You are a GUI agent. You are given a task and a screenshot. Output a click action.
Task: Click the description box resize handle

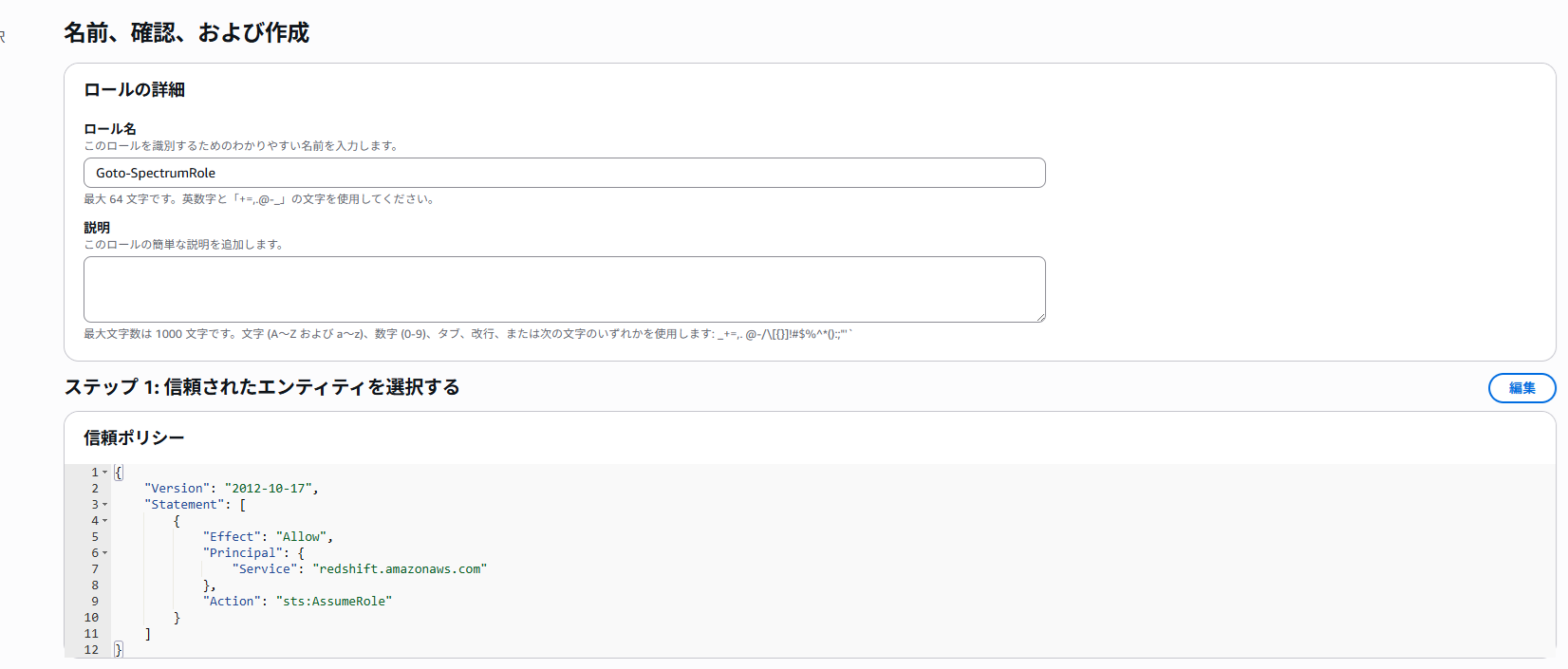point(1040,317)
